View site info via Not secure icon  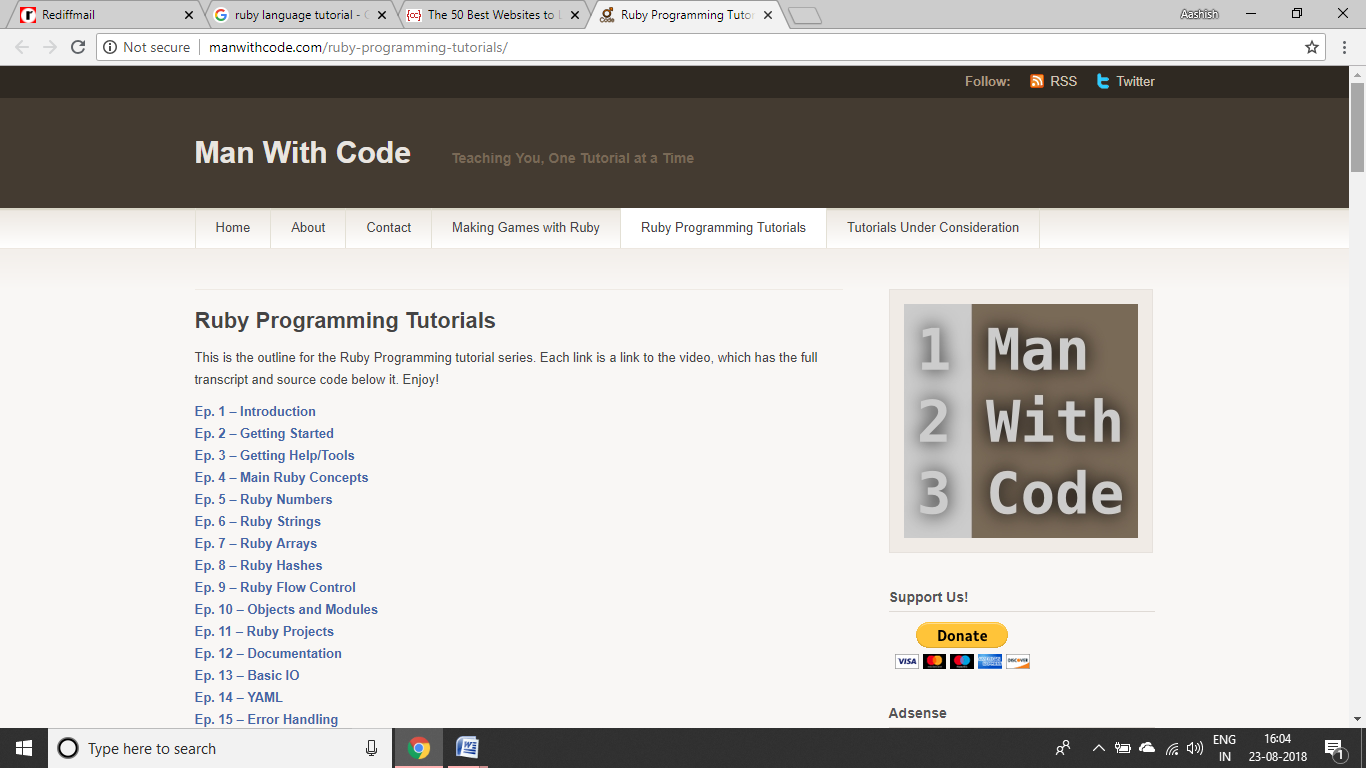110,47
